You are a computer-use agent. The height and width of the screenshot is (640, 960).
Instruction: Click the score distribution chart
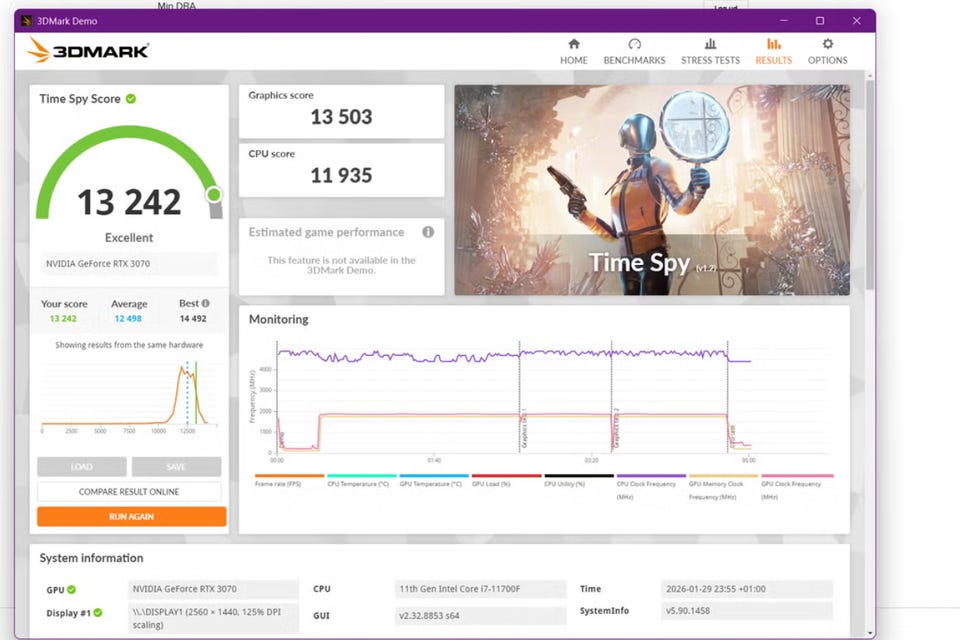tap(129, 395)
